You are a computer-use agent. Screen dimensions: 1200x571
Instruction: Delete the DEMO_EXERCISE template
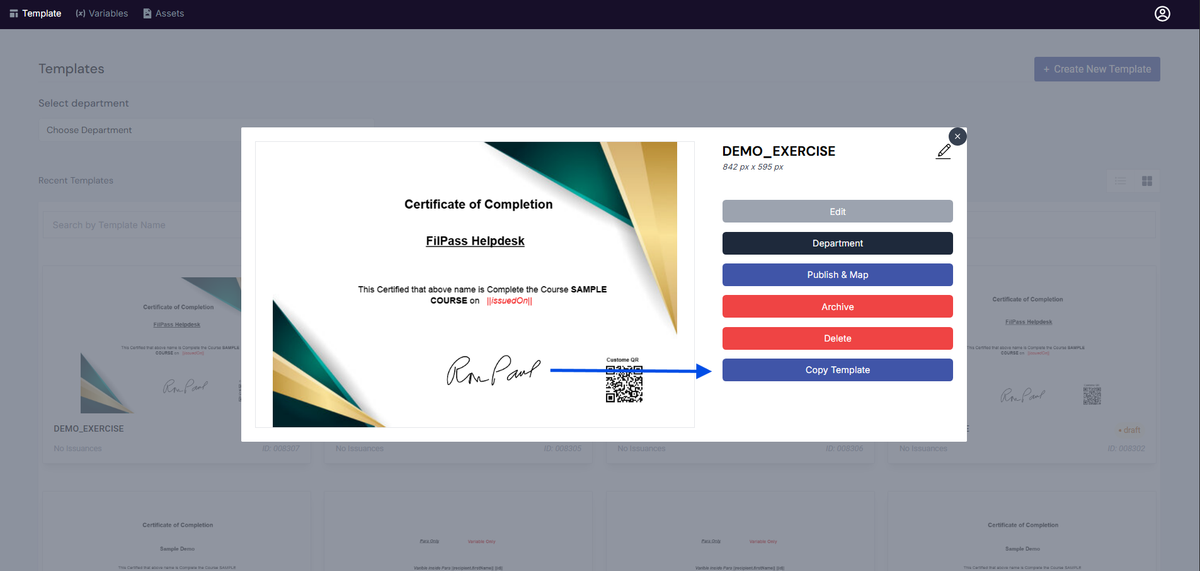click(837, 338)
